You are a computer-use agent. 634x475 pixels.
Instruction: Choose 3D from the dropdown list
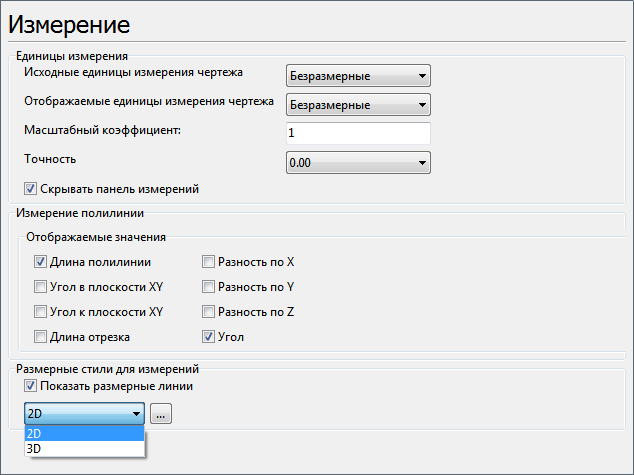(84, 449)
